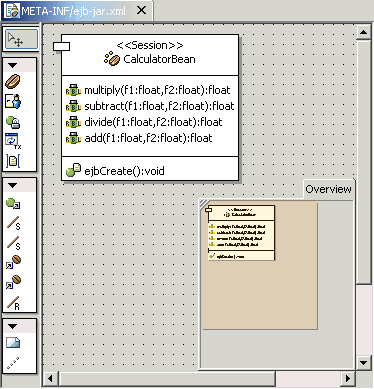Select the pointer selection tool
Screen dimensions: 374x389
pos(21,40)
